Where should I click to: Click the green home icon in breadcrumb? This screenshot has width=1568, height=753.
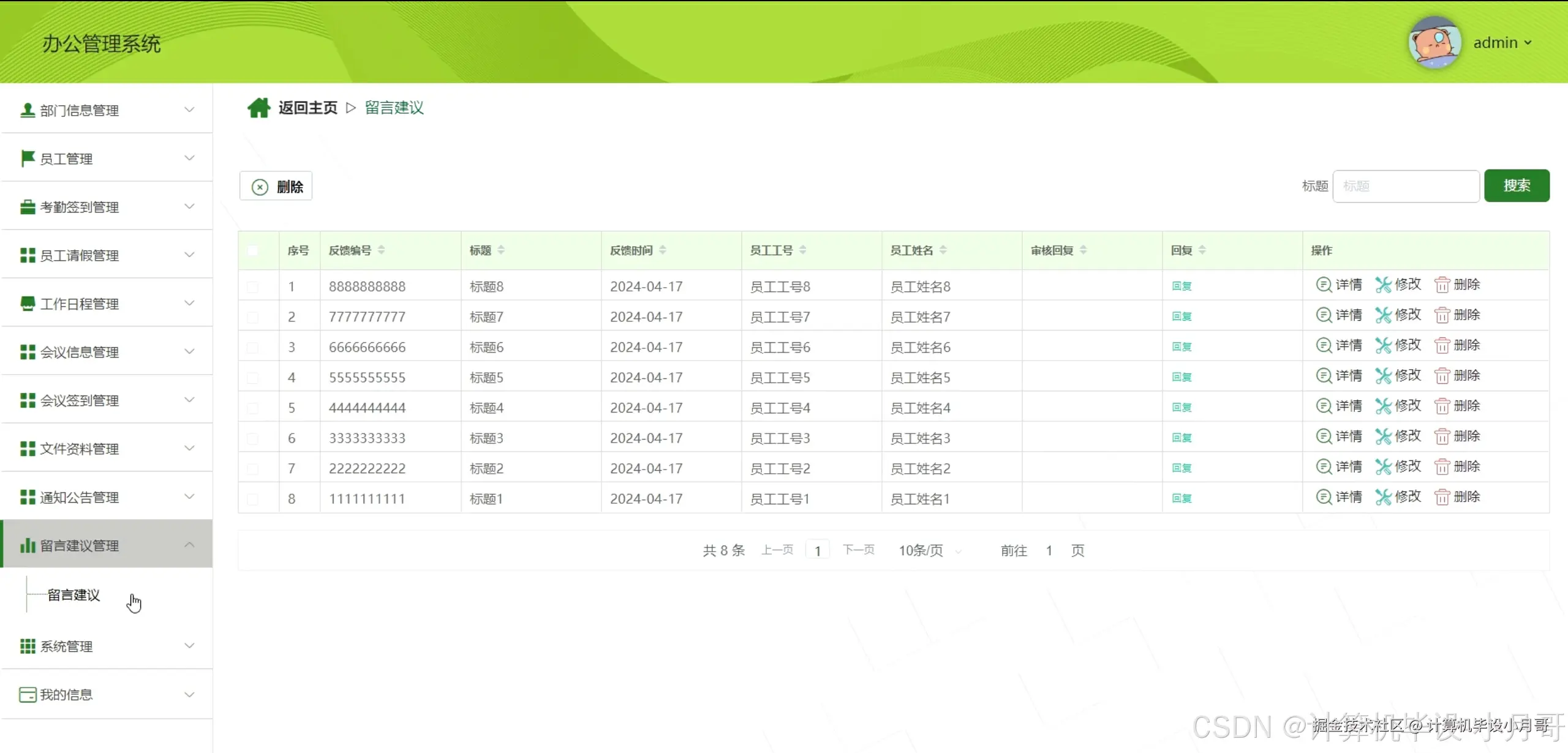tap(258, 108)
